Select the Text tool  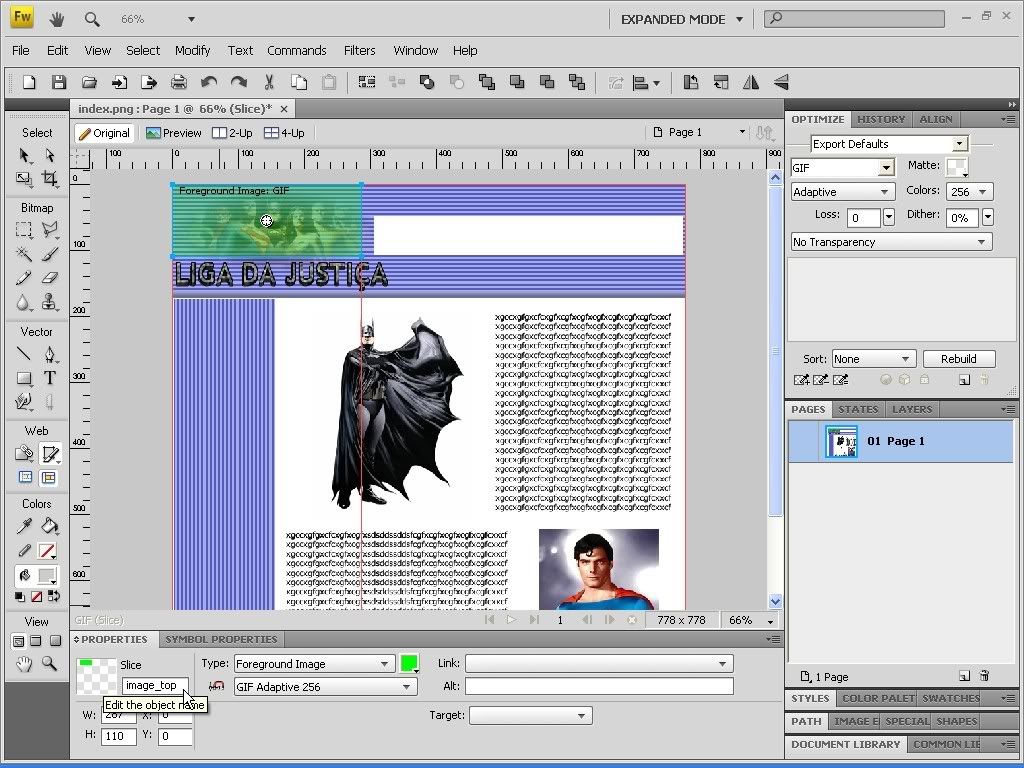[x=50, y=378]
